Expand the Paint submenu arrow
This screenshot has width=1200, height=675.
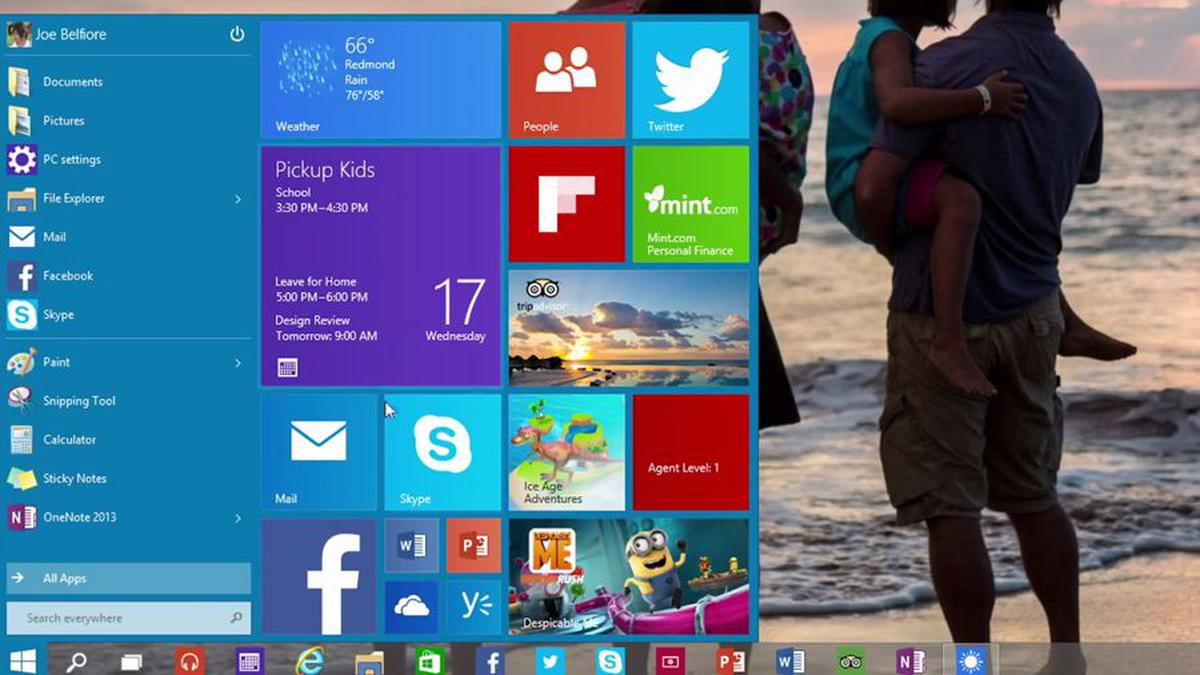(238, 362)
